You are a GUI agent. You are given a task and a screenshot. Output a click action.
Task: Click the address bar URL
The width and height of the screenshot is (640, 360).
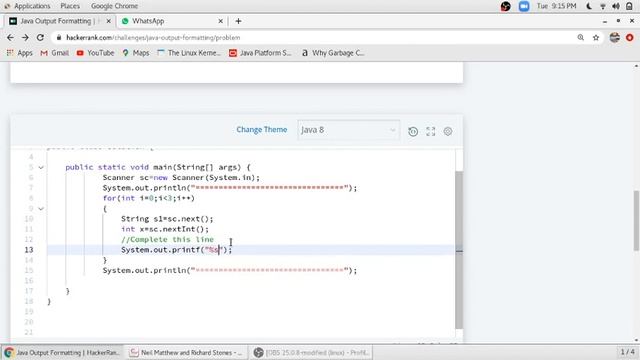click(x=153, y=38)
